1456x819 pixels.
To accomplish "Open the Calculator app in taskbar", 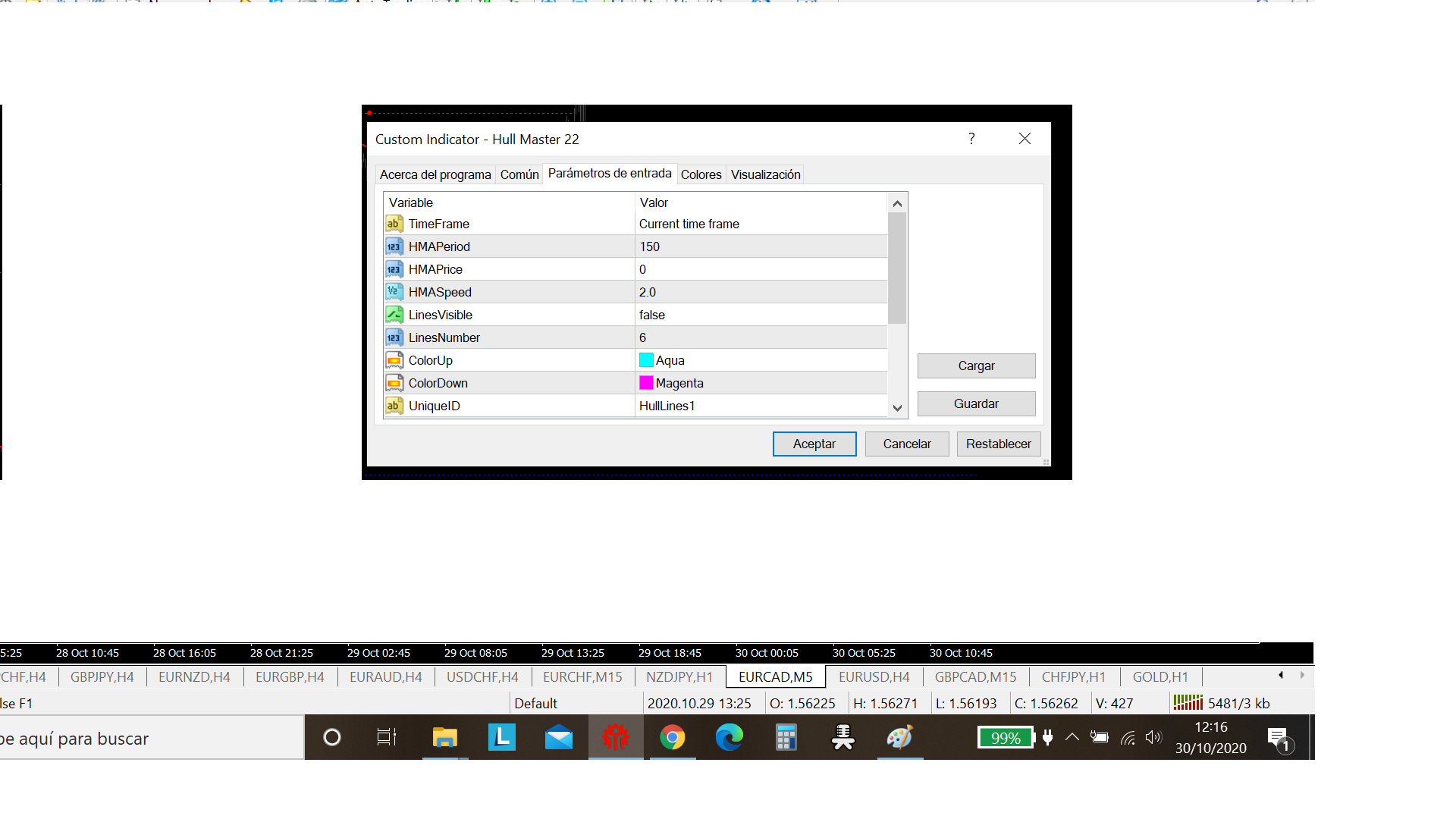I will (786, 737).
